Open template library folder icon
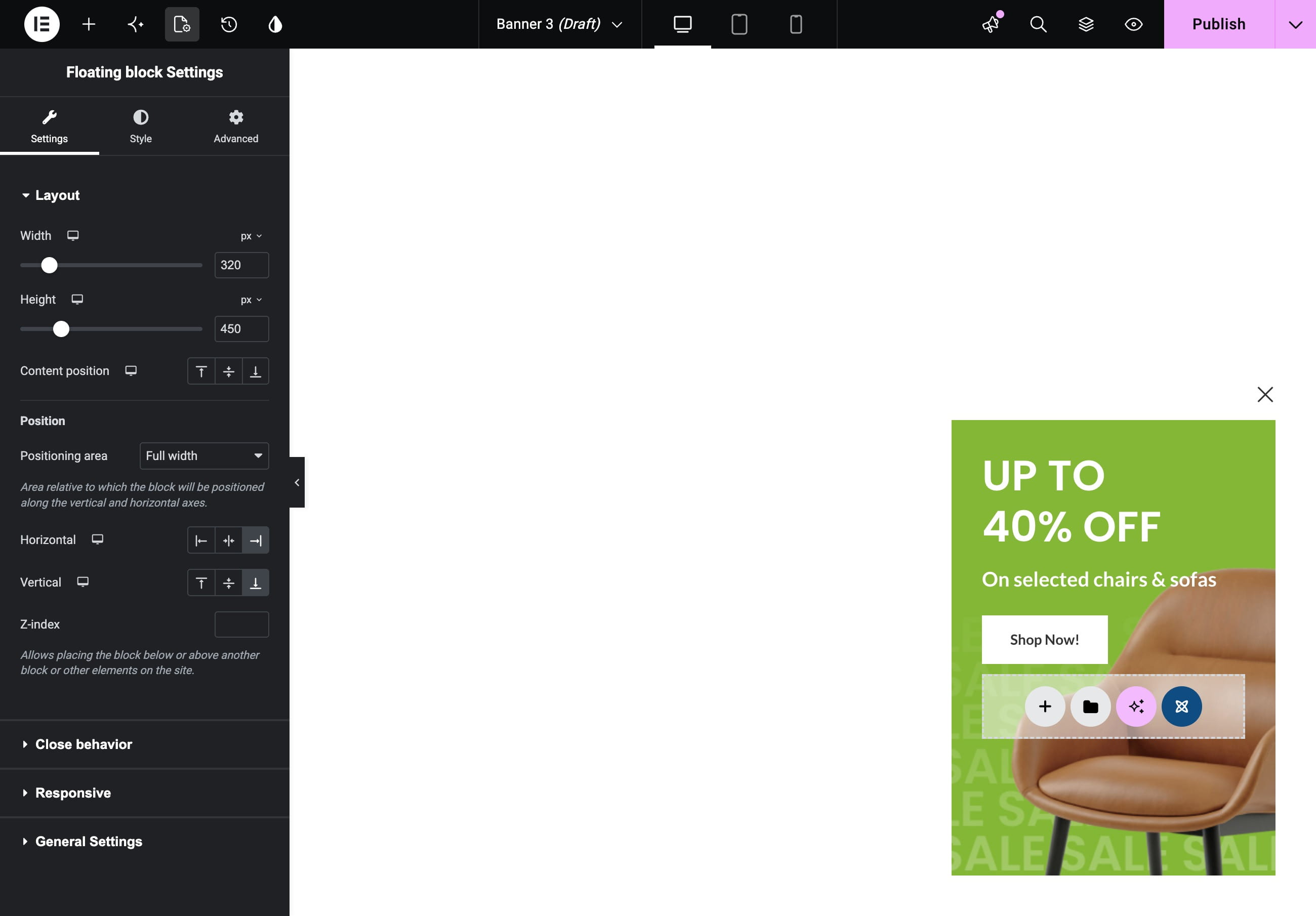The image size is (1316, 916). click(1090, 706)
